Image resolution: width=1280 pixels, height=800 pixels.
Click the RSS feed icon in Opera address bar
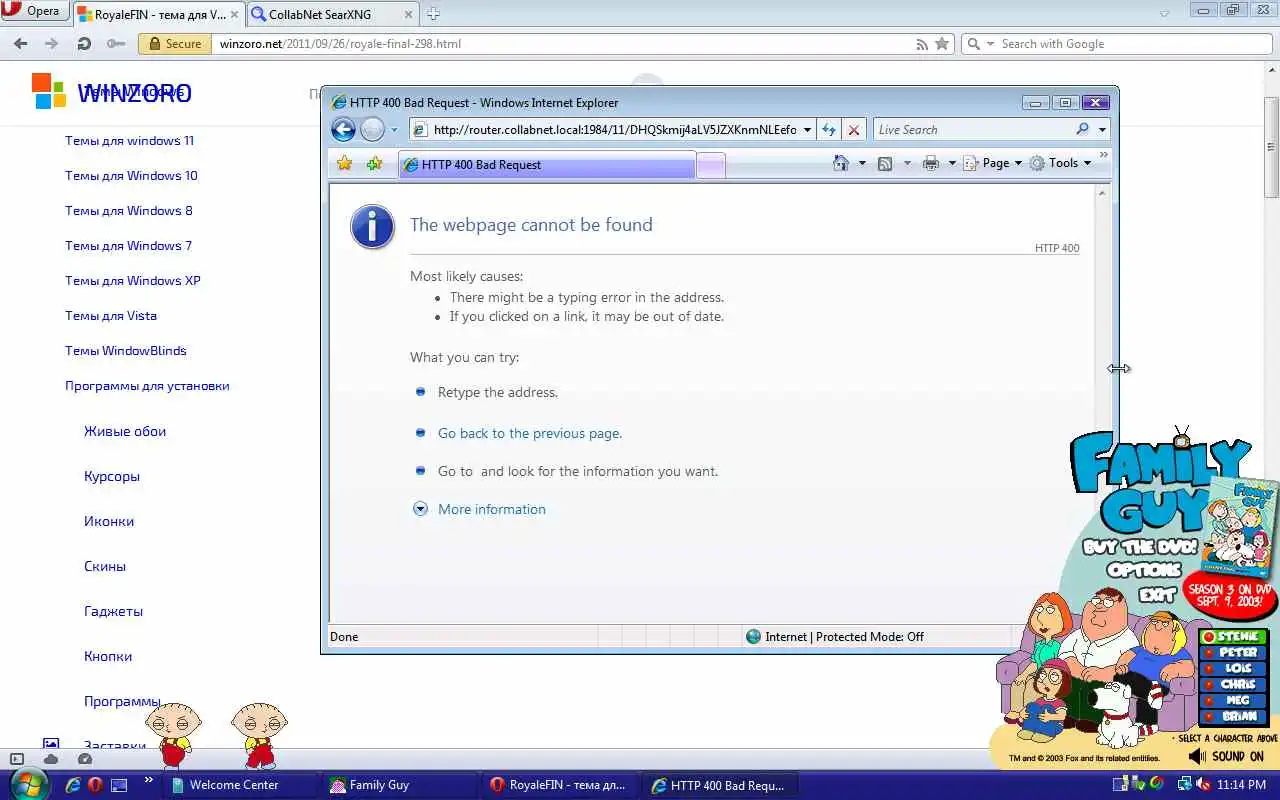point(922,44)
